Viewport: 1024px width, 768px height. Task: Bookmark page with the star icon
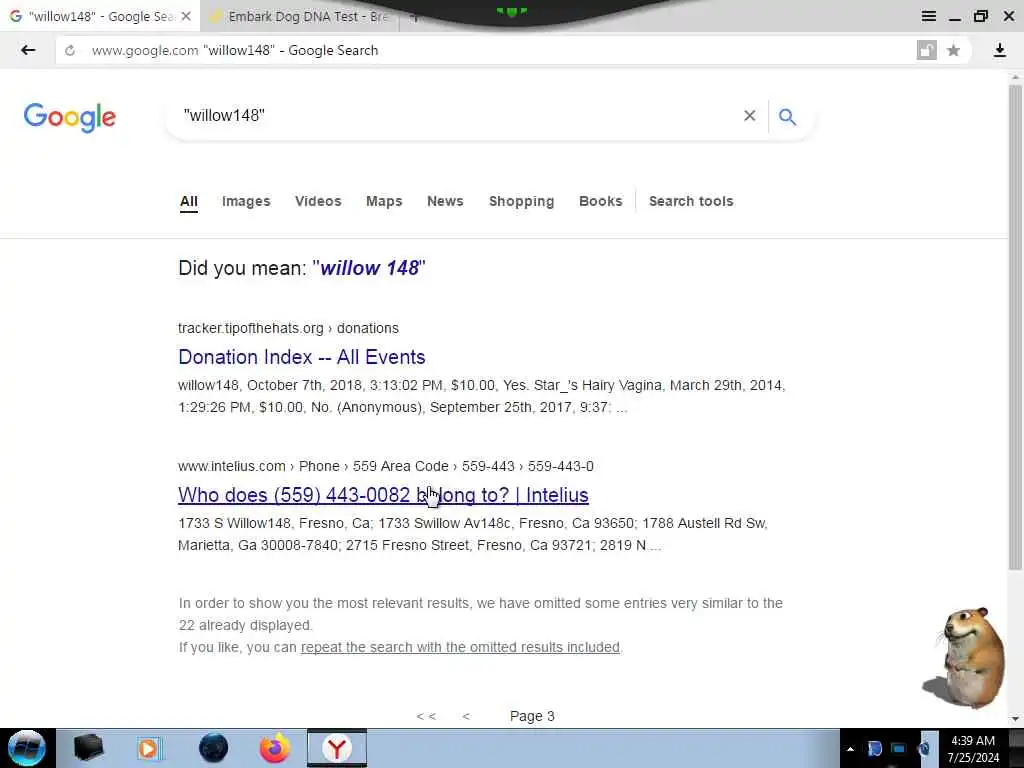click(953, 50)
